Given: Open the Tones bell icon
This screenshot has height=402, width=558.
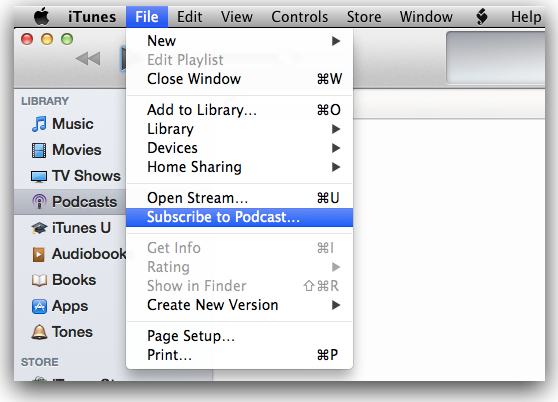Looking at the screenshot, I should tap(39, 332).
